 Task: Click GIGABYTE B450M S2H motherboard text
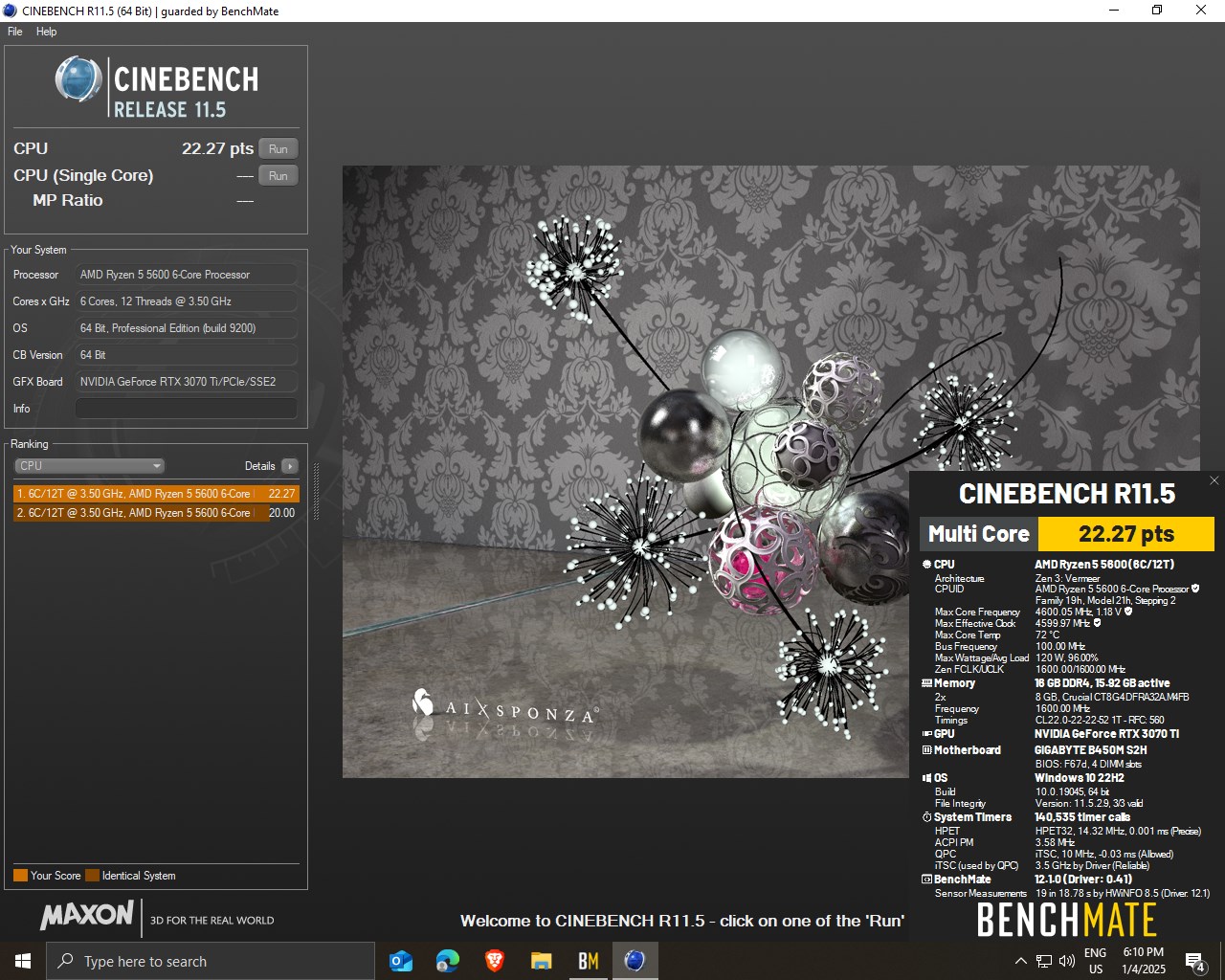[1090, 750]
